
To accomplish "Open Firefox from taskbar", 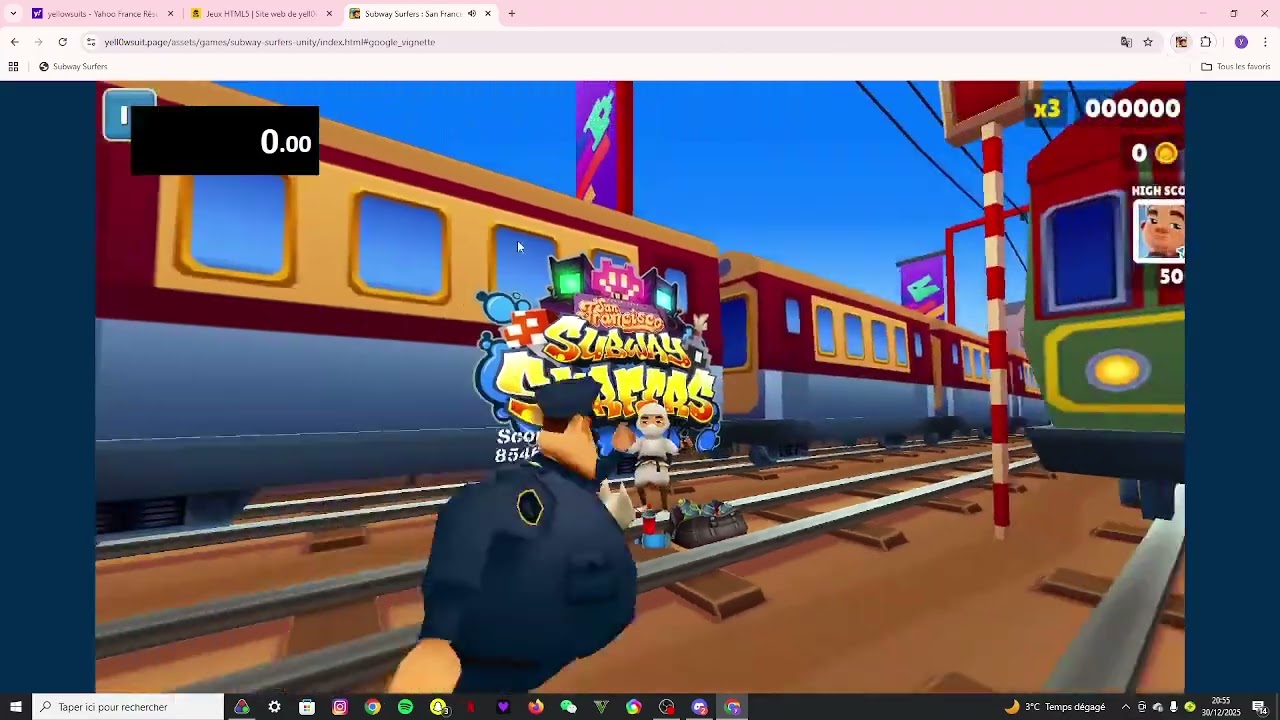I will (536, 707).
